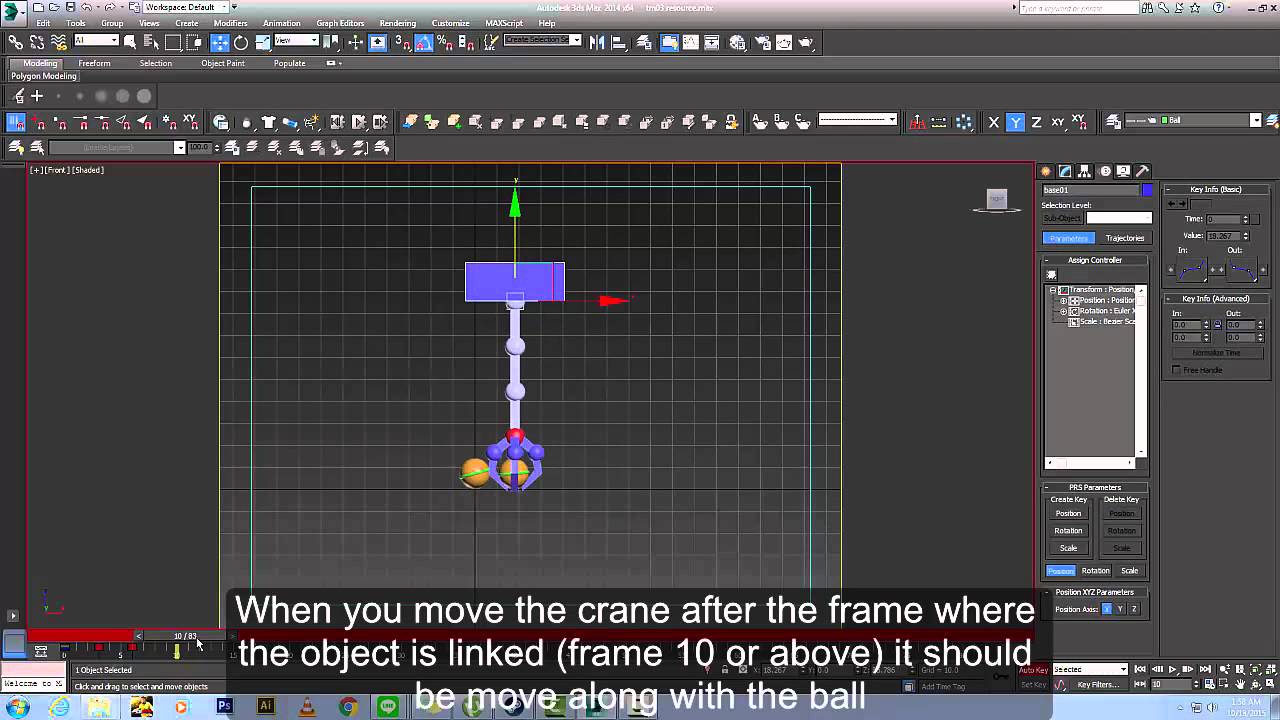Open the Animation menu
1280x720 pixels.
pos(281,23)
